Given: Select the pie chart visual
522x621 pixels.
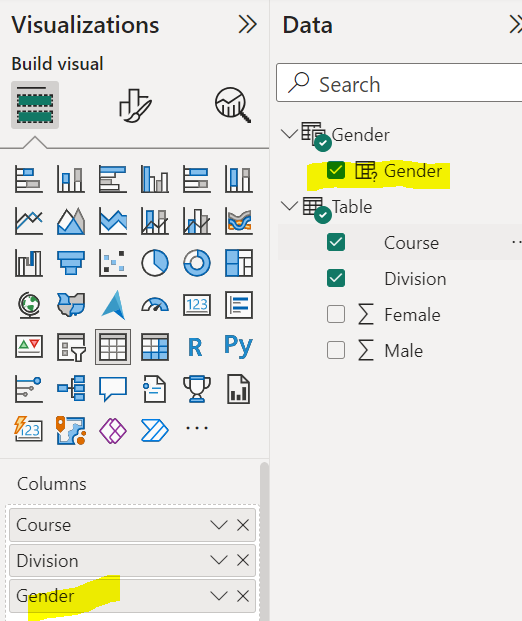Looking at the screenshot, I should point(155,263).
